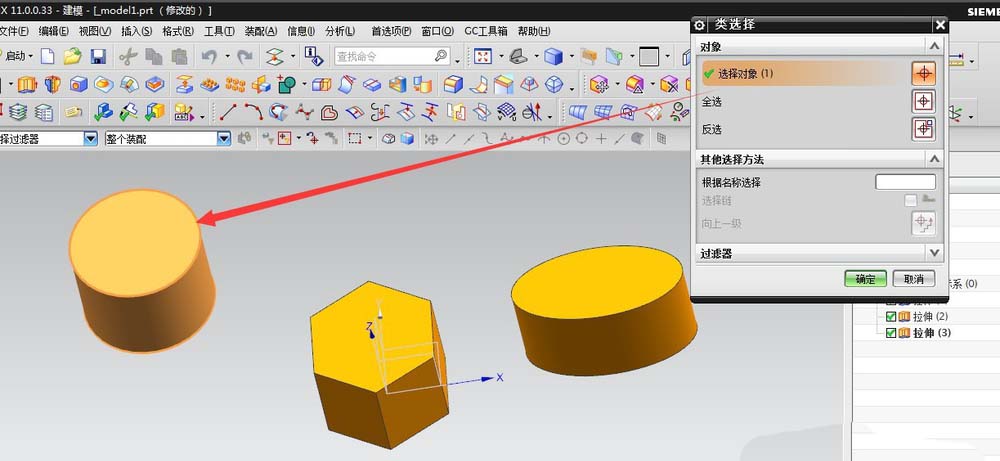
Task: Open the 帮助(H) menu
Action: tap(534, 31)
